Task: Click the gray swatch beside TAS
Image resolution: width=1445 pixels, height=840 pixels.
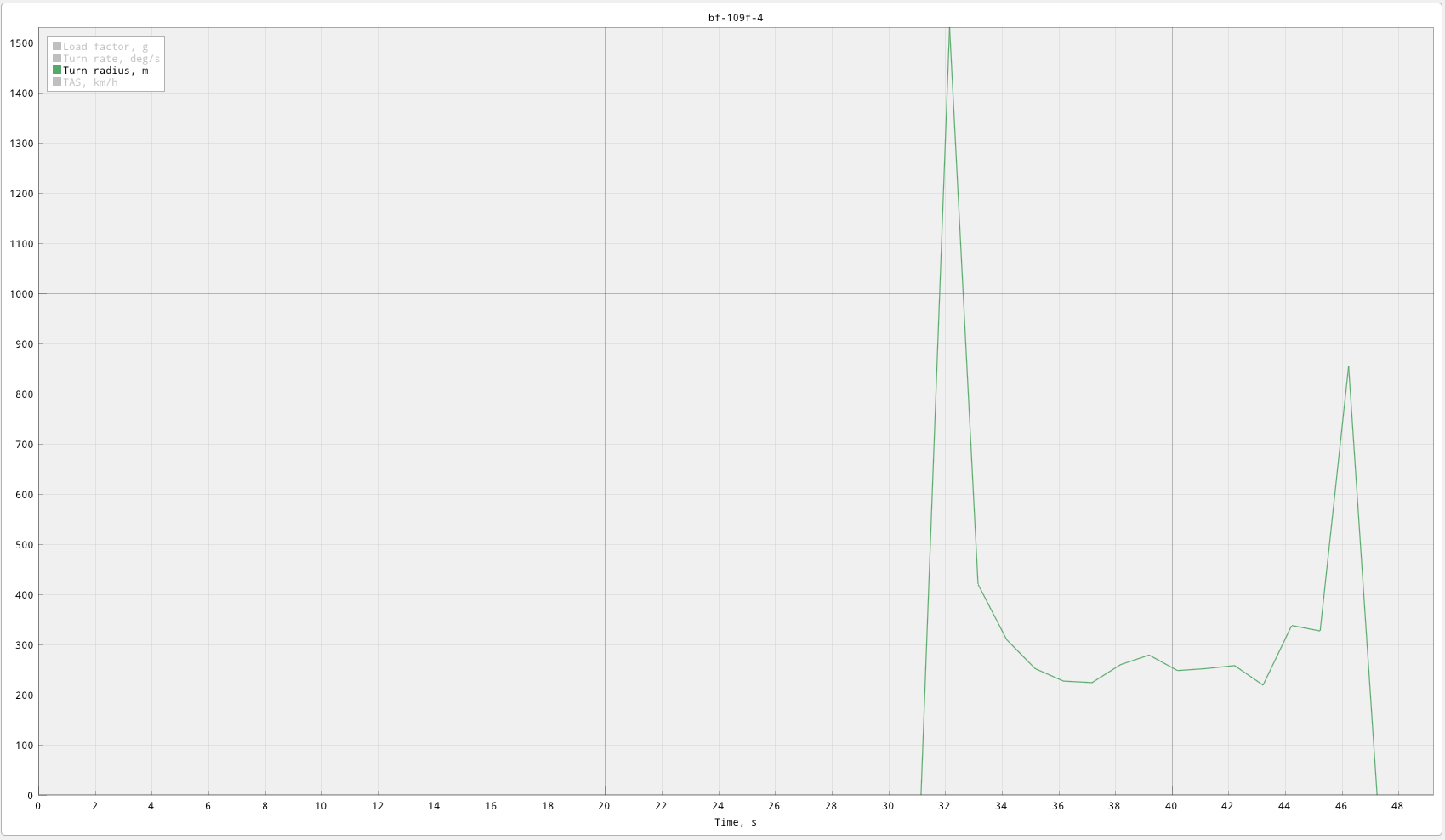Action: tap(57, 82)
